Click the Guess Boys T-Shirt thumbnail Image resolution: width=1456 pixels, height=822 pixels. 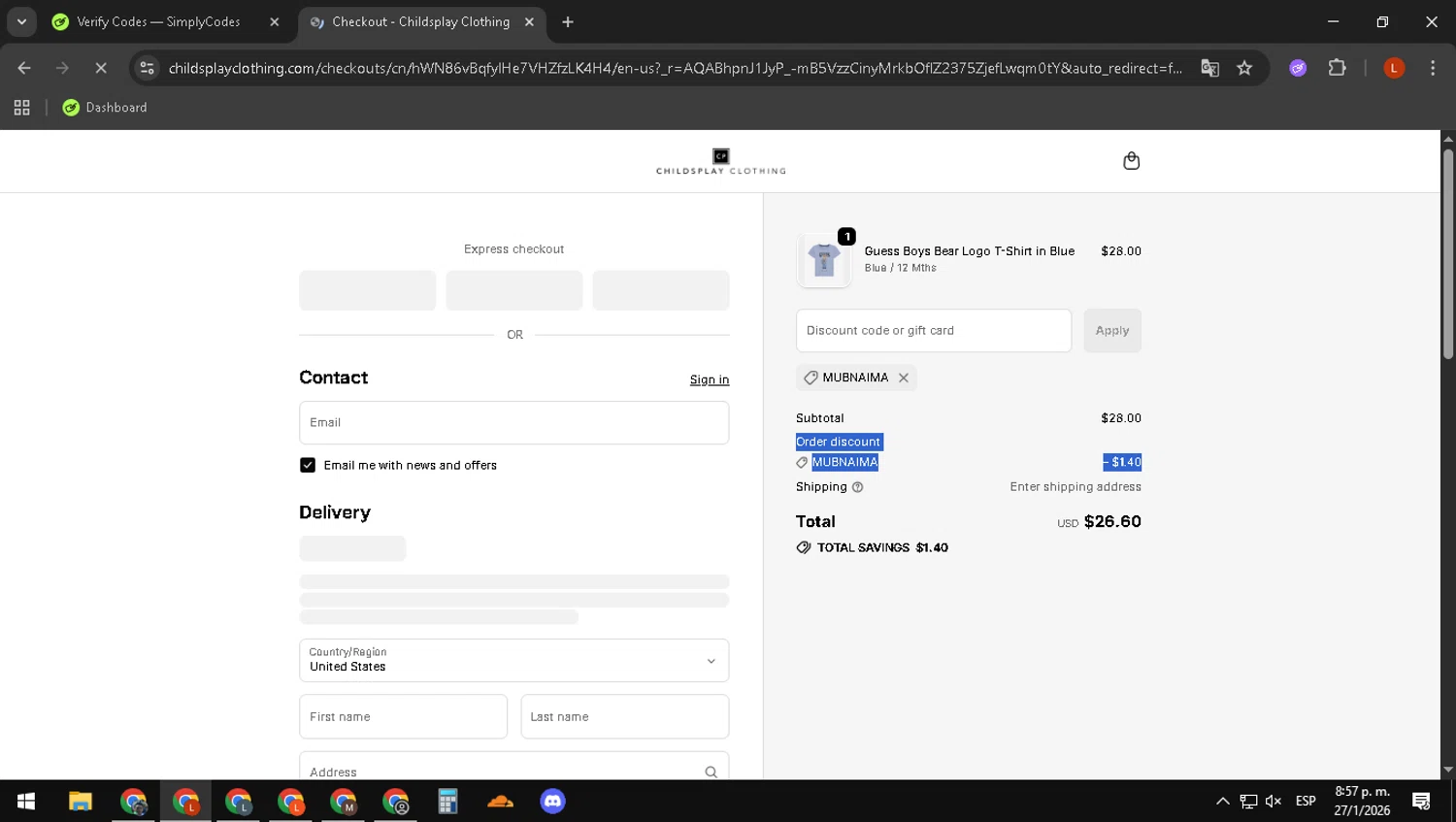[x=824, y=260]
